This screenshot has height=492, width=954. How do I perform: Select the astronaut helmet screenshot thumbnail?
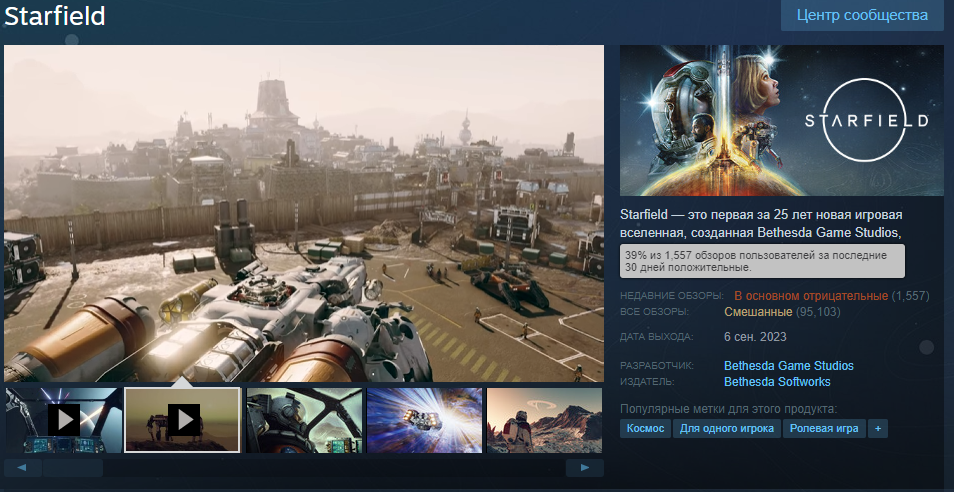tap(304, 420)
